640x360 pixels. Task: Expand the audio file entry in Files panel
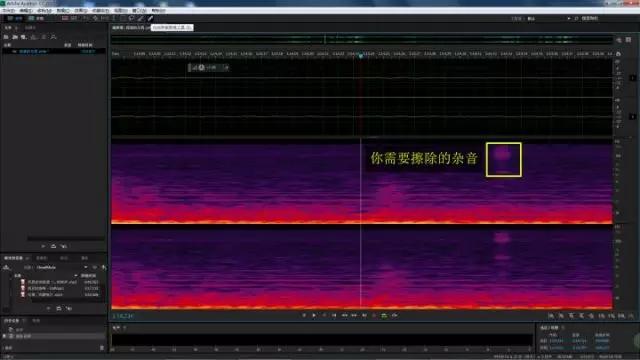coord(14,52)
